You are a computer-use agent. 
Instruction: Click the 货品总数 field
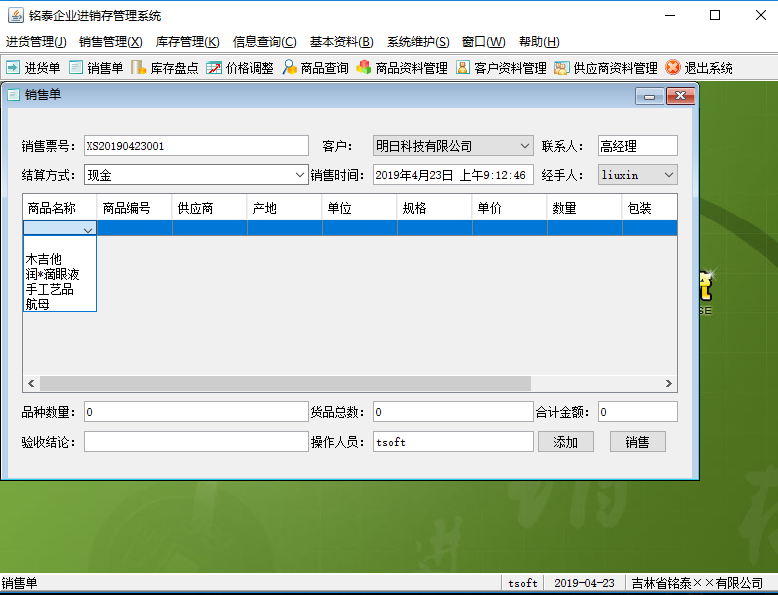click(x=453, y=412)
